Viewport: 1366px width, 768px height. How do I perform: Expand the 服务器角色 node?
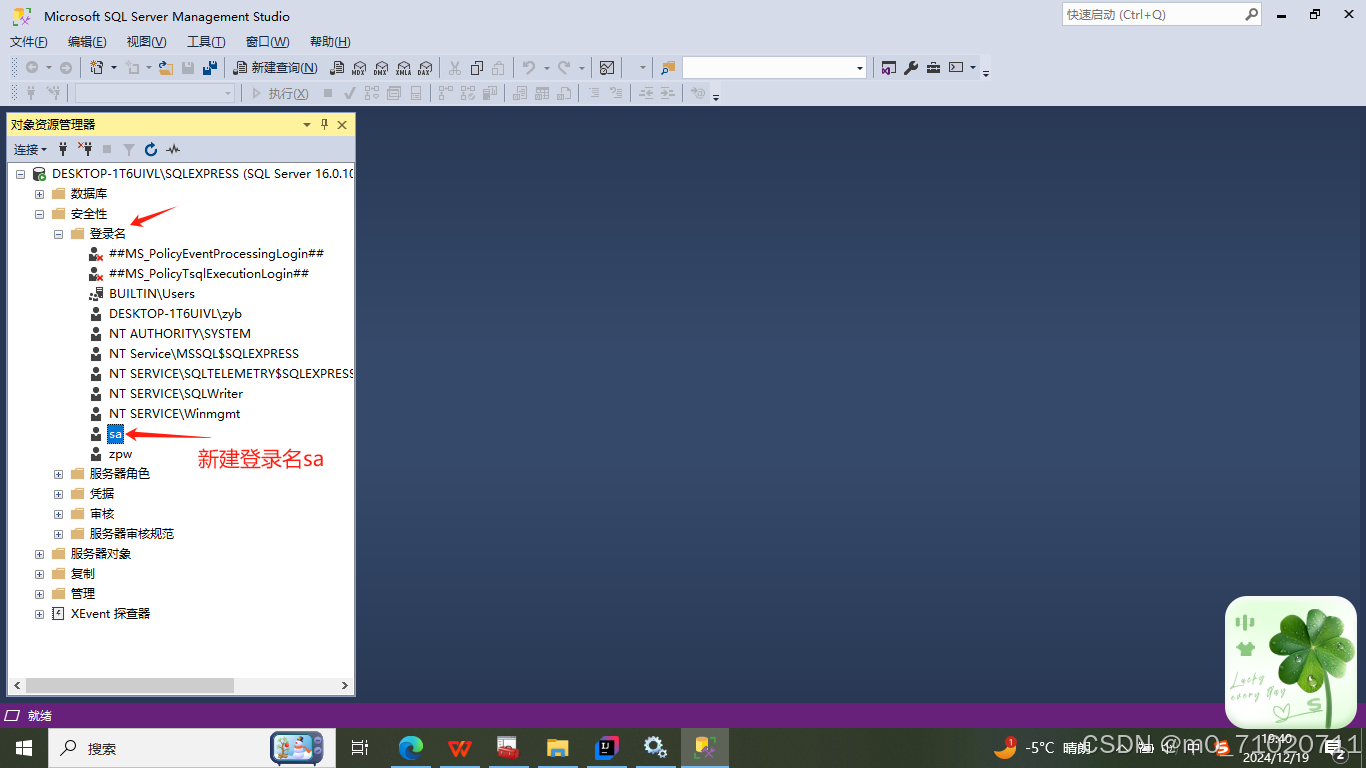coord(58,474)
